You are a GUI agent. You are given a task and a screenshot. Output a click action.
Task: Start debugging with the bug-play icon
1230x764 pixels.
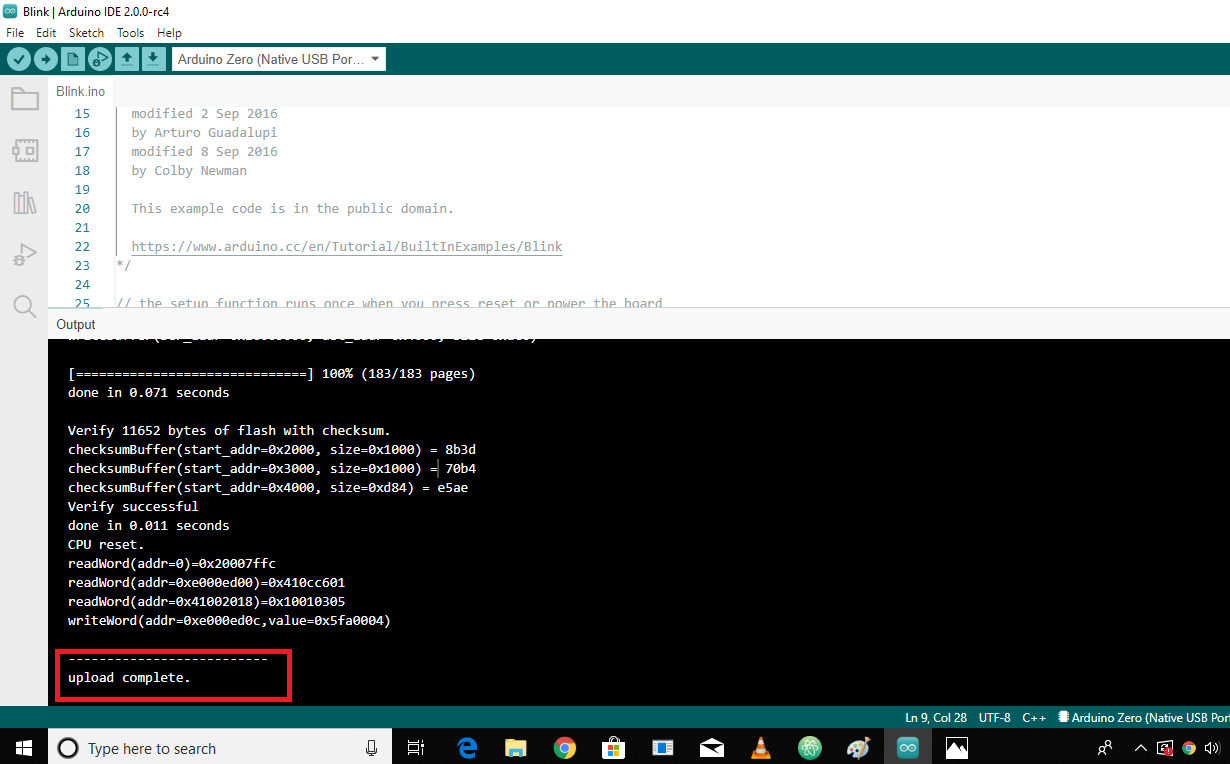coord(100,59)
